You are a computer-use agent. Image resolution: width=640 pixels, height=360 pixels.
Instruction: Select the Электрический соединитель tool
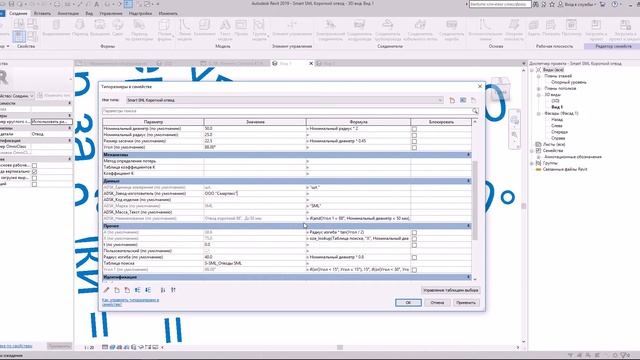(330, 29)
